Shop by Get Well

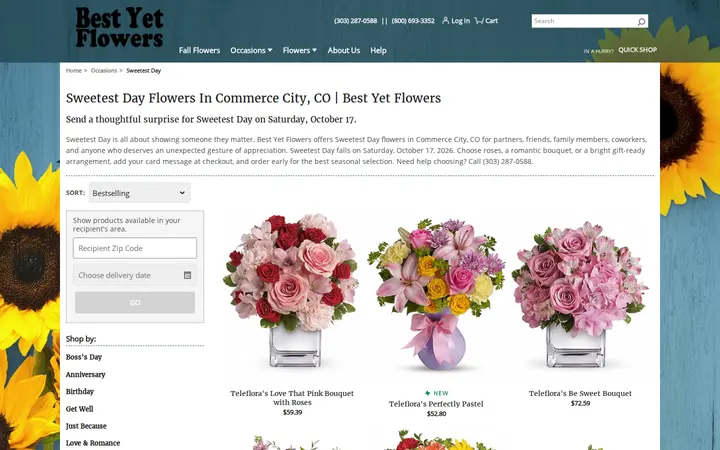click(x=79, y=409)
